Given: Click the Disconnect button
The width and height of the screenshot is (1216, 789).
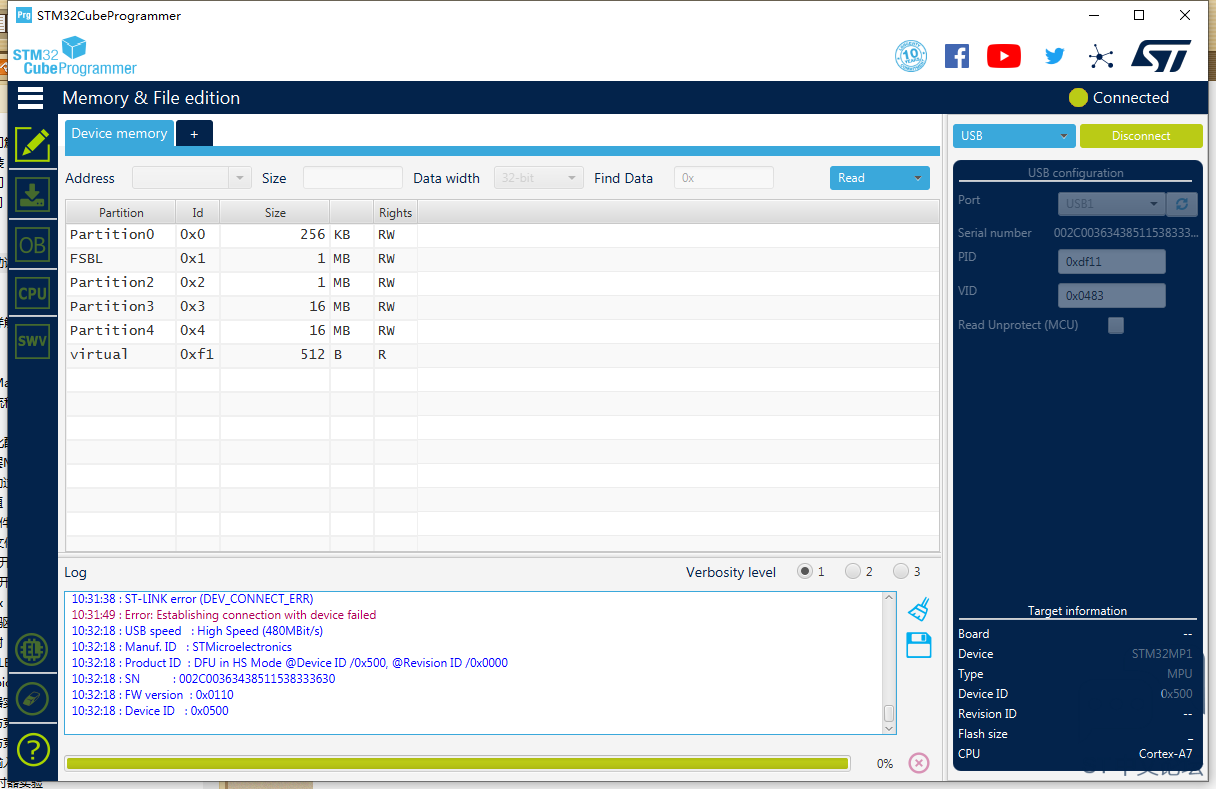Looking at the screenshot, I should [x=1141, y=136].
